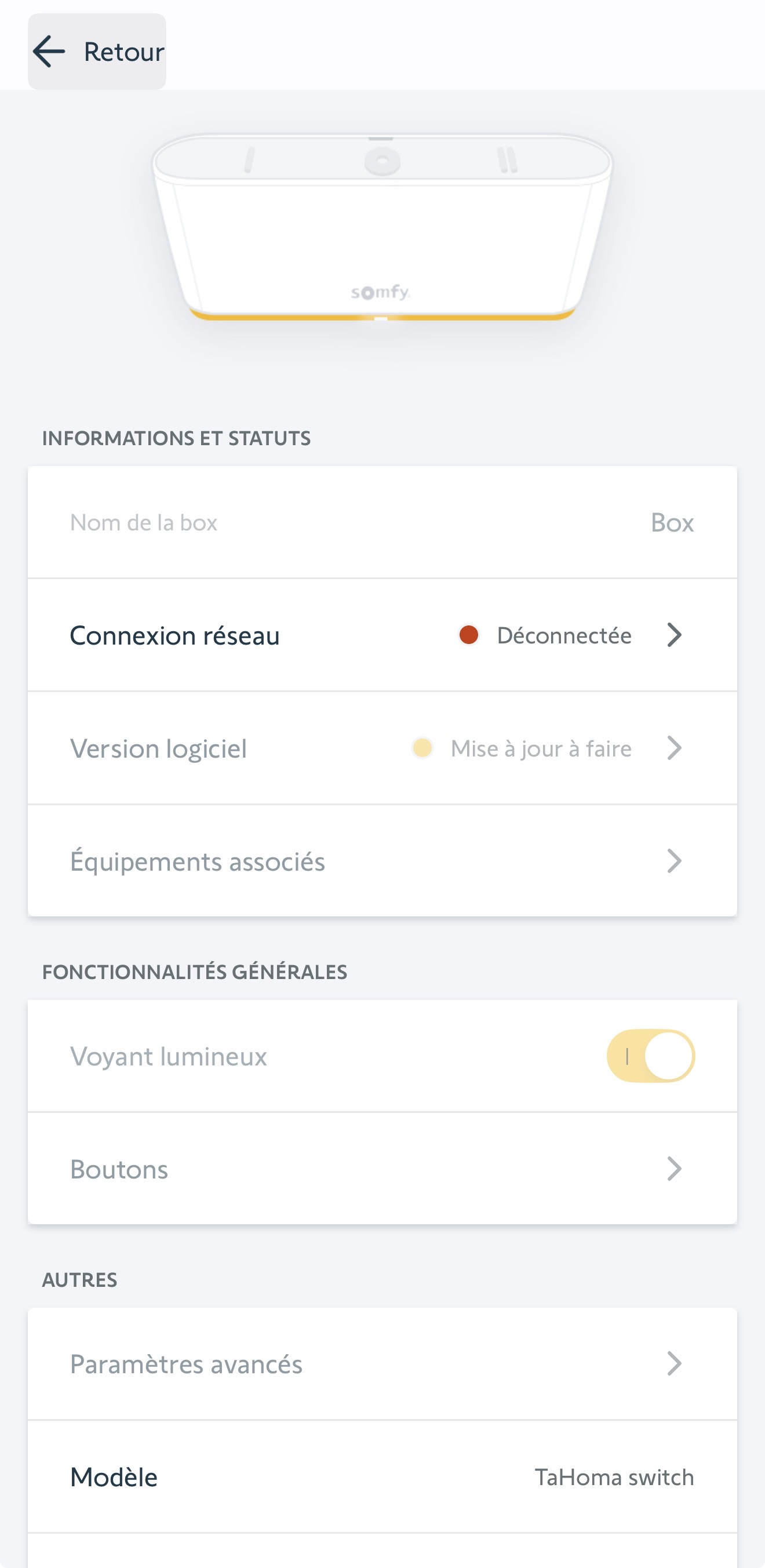This screenshot has height=1568, width=765.
Task: Tap the back arrow icon
Action: tap(49, 52)
